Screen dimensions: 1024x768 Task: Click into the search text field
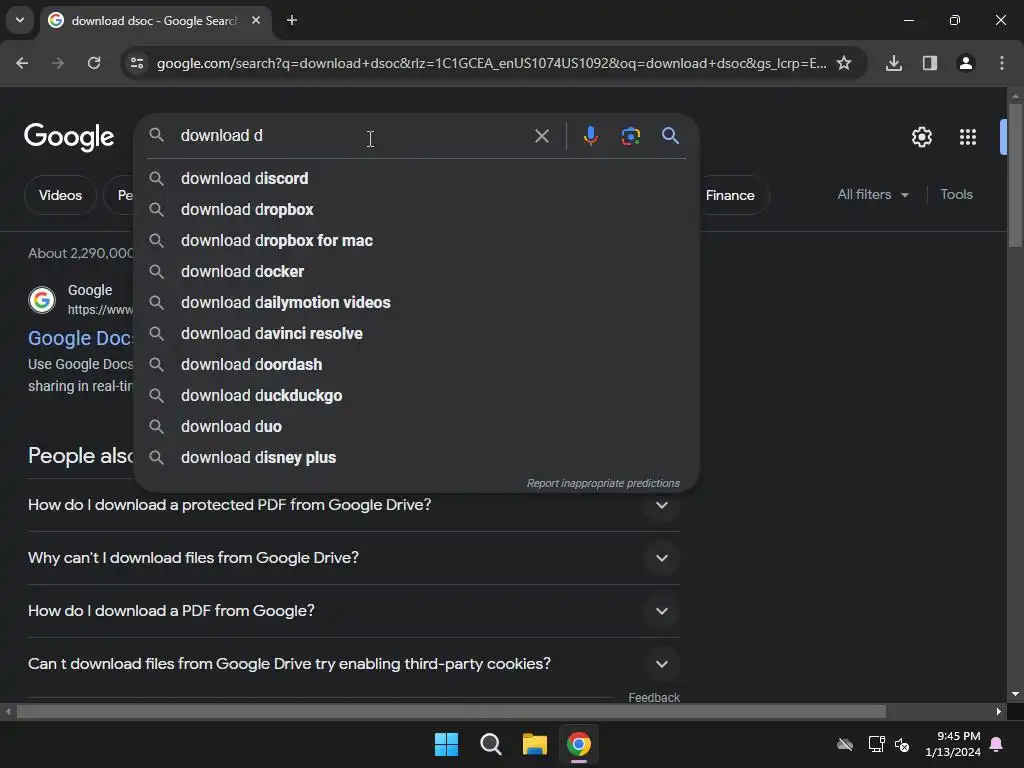tap(353, 136)
